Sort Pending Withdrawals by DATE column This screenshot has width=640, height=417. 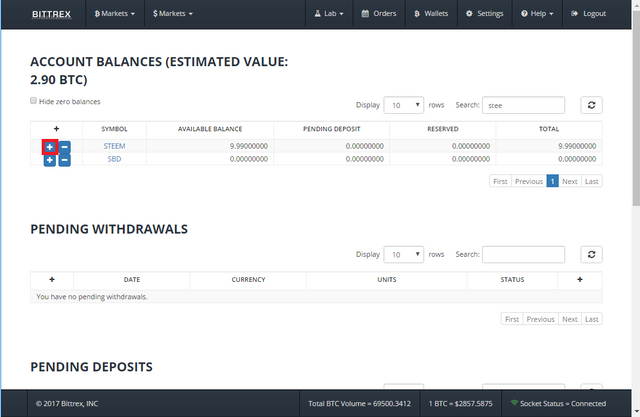coord(132,279)
